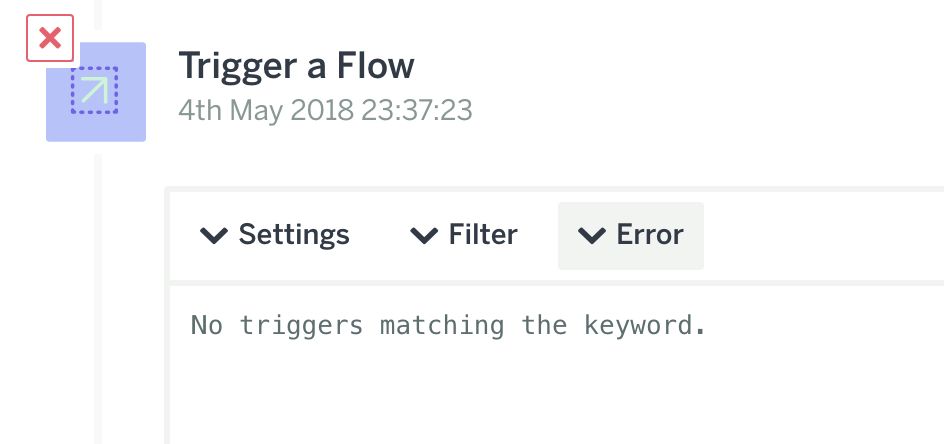
Task: Open the highlighted Error tab
Action: coord(631,236)
